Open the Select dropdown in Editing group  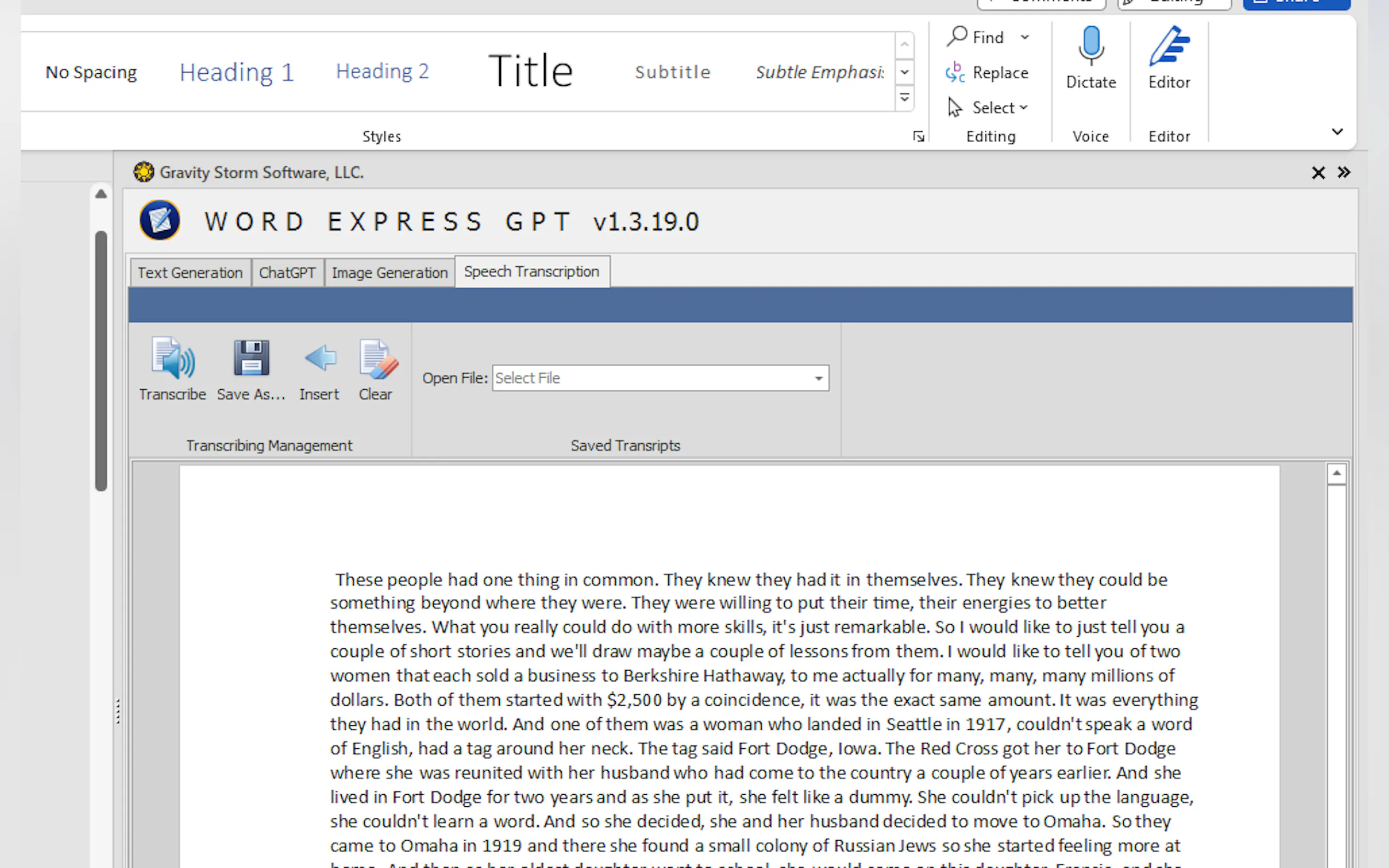pos(1000,108)
